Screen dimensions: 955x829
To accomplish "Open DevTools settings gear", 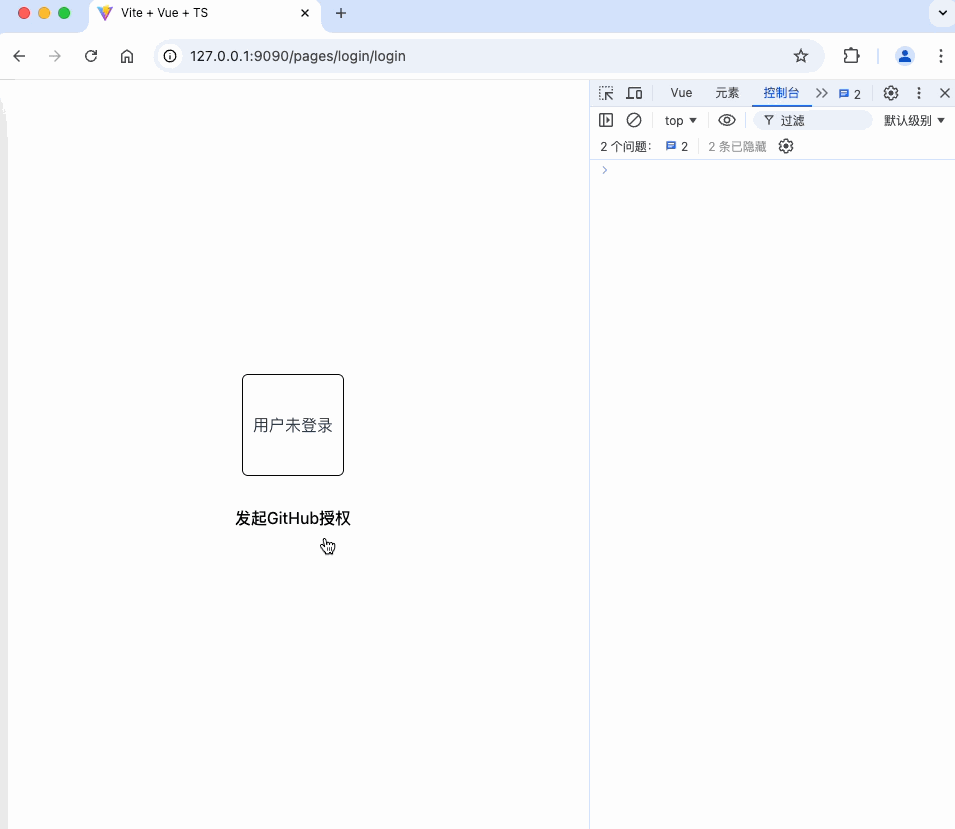I will pyautogui.click(x=890, y=93).
